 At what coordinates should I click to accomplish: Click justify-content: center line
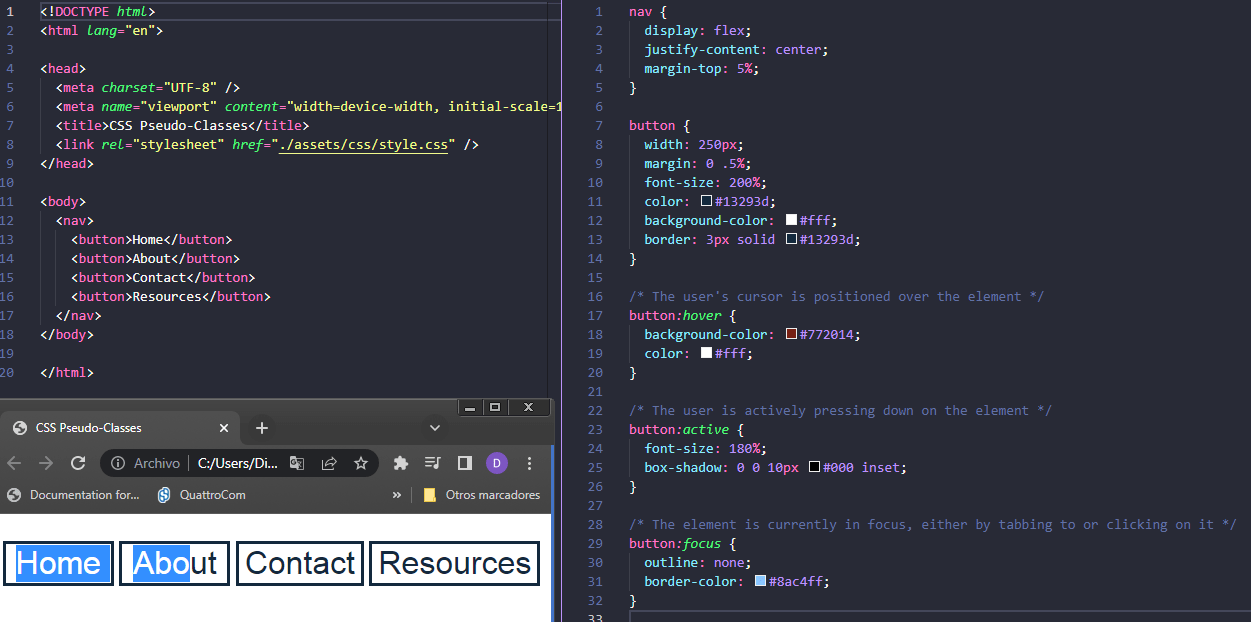pyautogui.click(x=736, y=49)
